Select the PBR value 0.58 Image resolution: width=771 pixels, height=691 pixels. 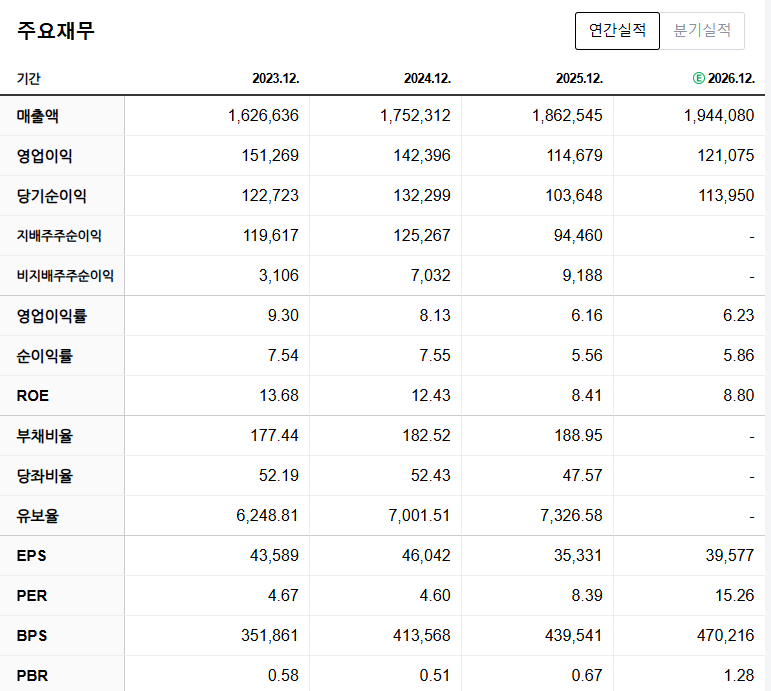[x=283, y=675]
